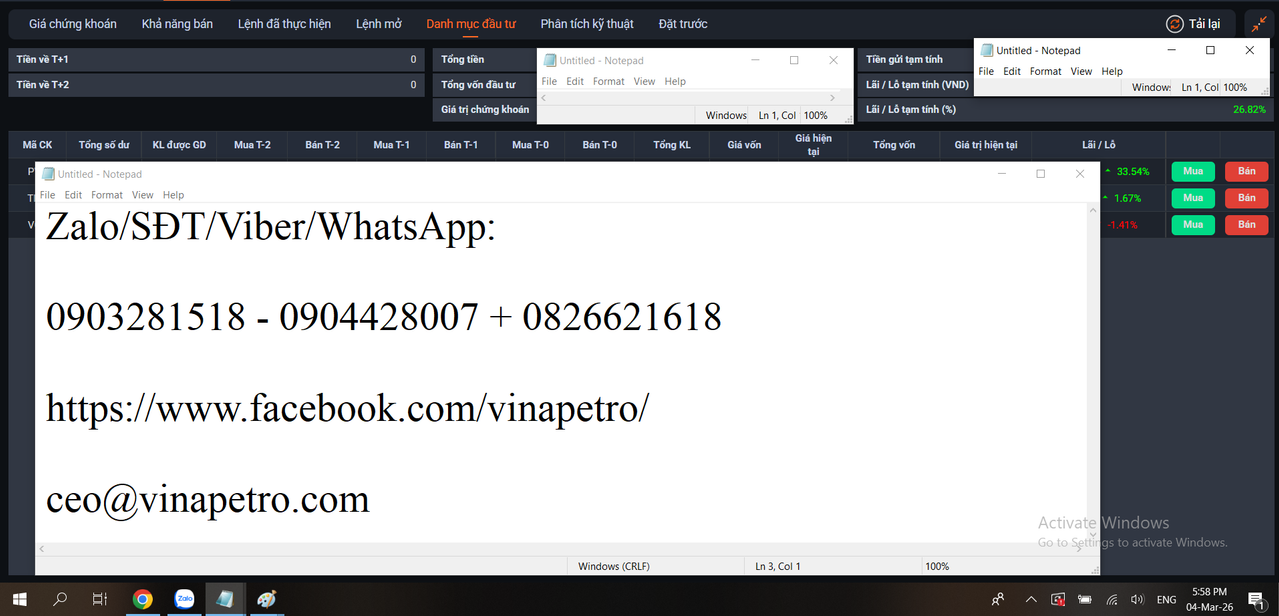Open the Windows Start menu

(20, 599)
